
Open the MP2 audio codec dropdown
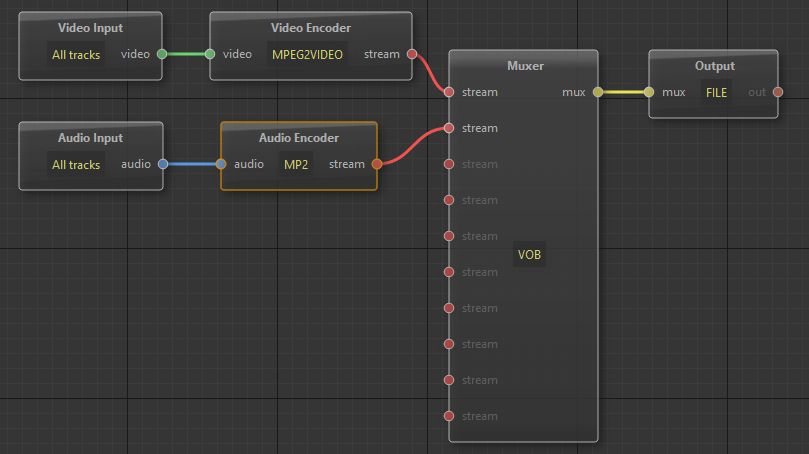click(x=296, y=164)
